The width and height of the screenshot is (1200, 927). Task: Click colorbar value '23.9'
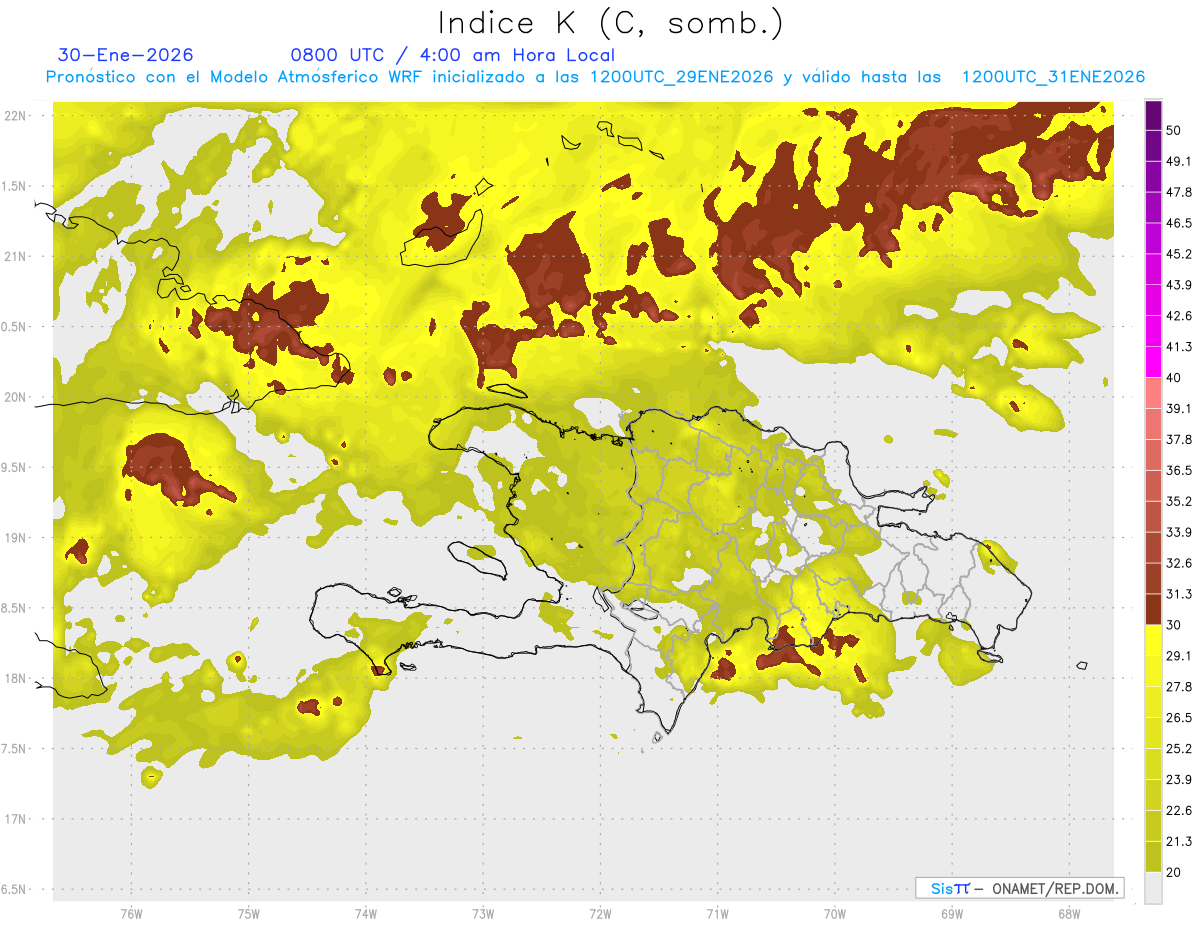coord(1179,780)
